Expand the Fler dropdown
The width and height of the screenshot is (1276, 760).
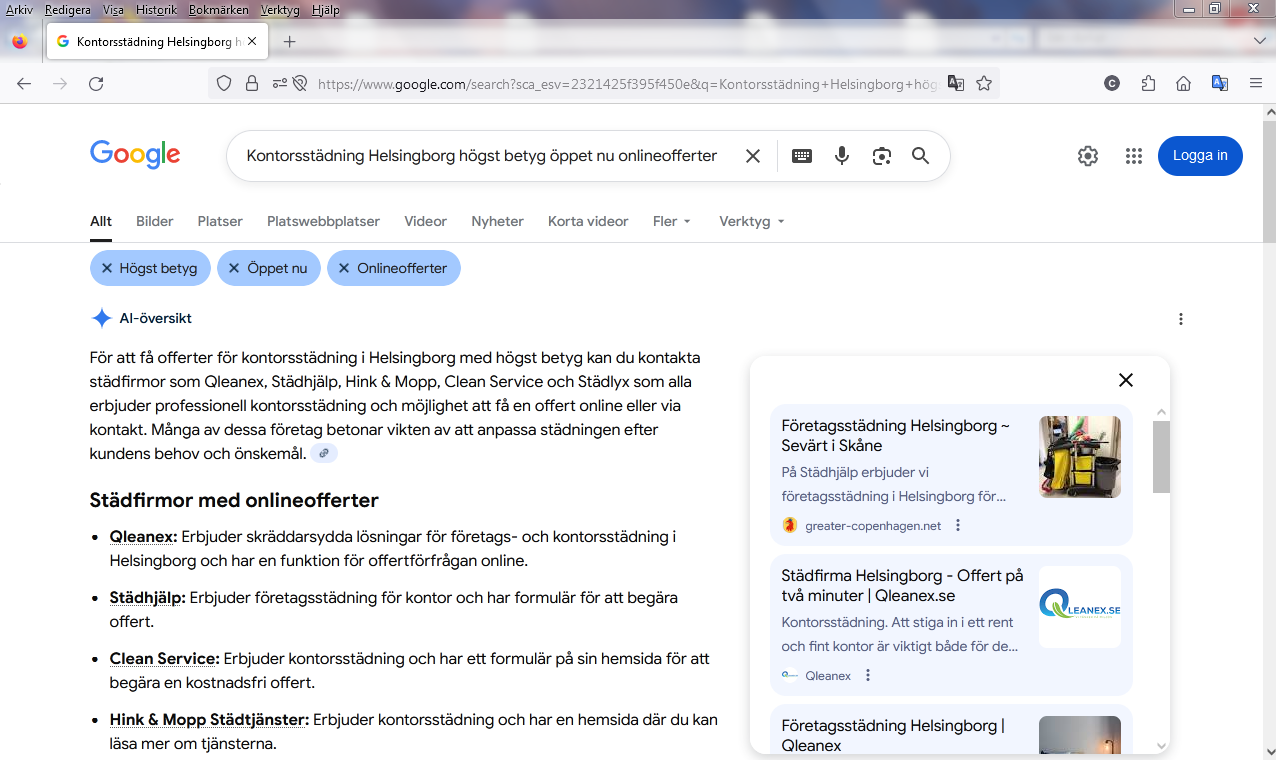pyautogui.click(x=672, y=221)
